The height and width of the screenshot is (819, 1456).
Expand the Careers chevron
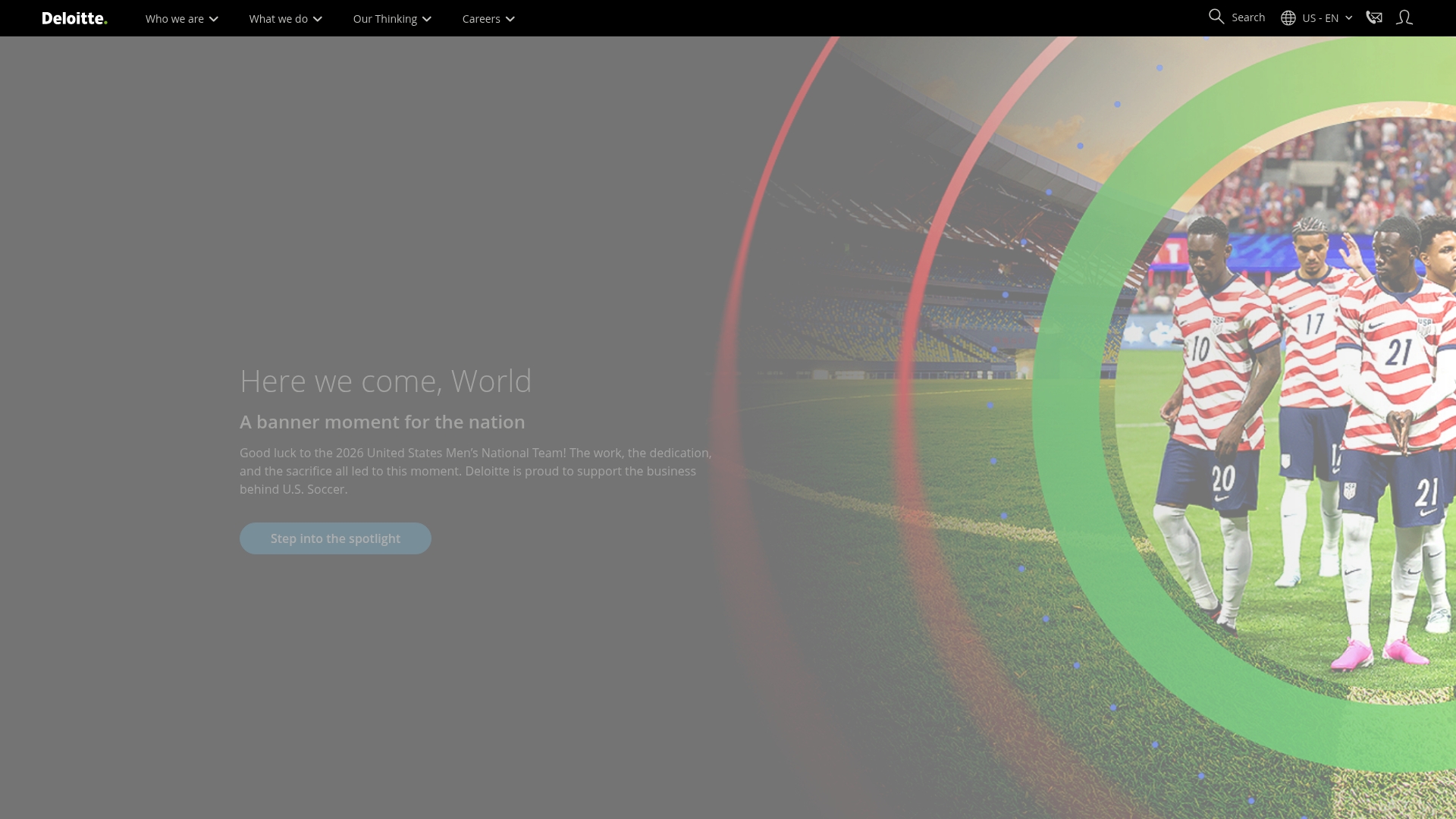(x=510, y=19)
